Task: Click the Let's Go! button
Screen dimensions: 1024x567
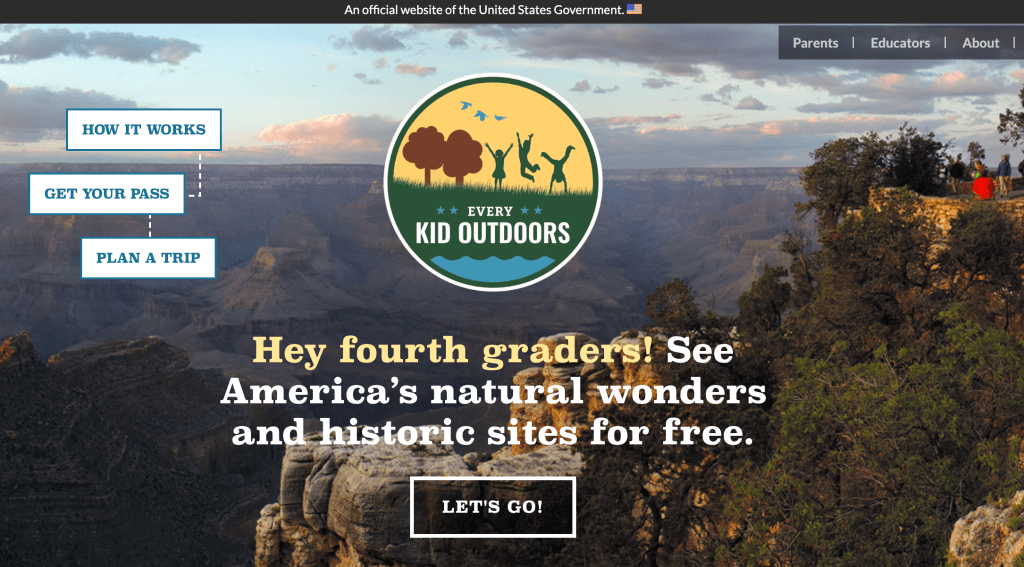Action: click(x=492, y=507)
